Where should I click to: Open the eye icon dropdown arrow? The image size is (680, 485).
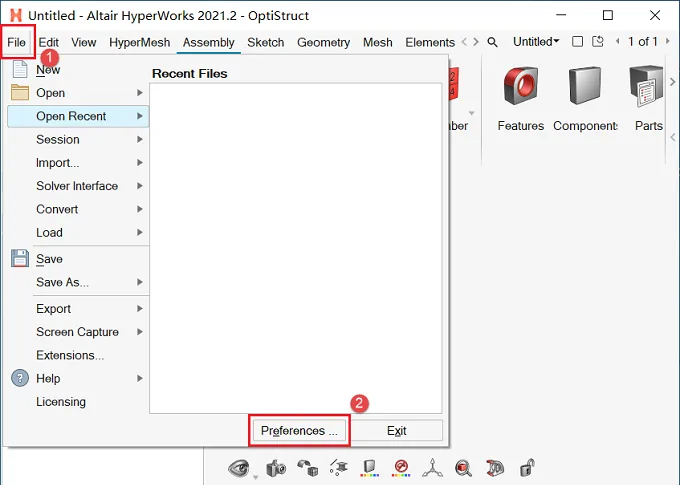pos(255,477)
